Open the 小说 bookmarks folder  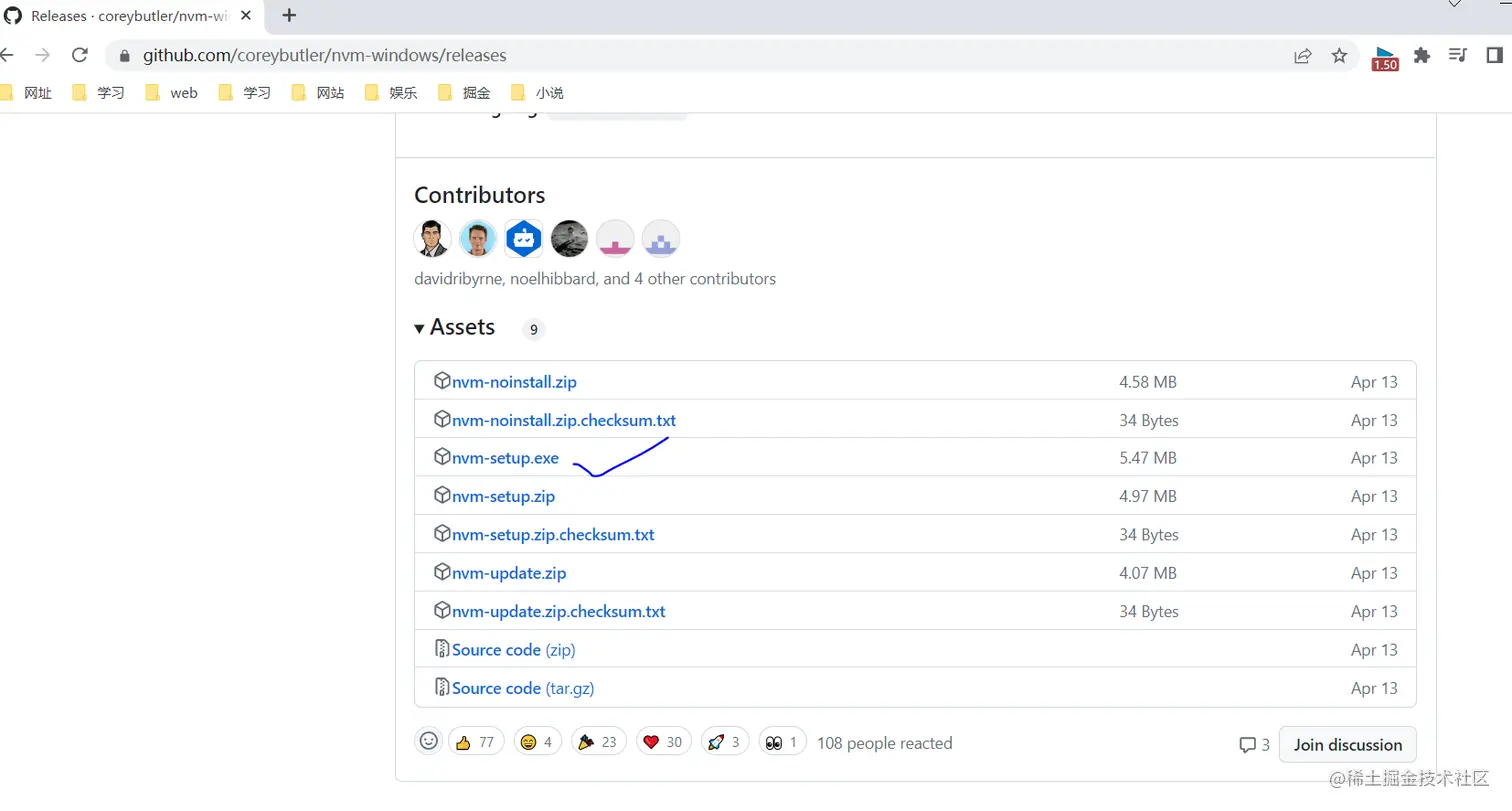pos(537,93)
